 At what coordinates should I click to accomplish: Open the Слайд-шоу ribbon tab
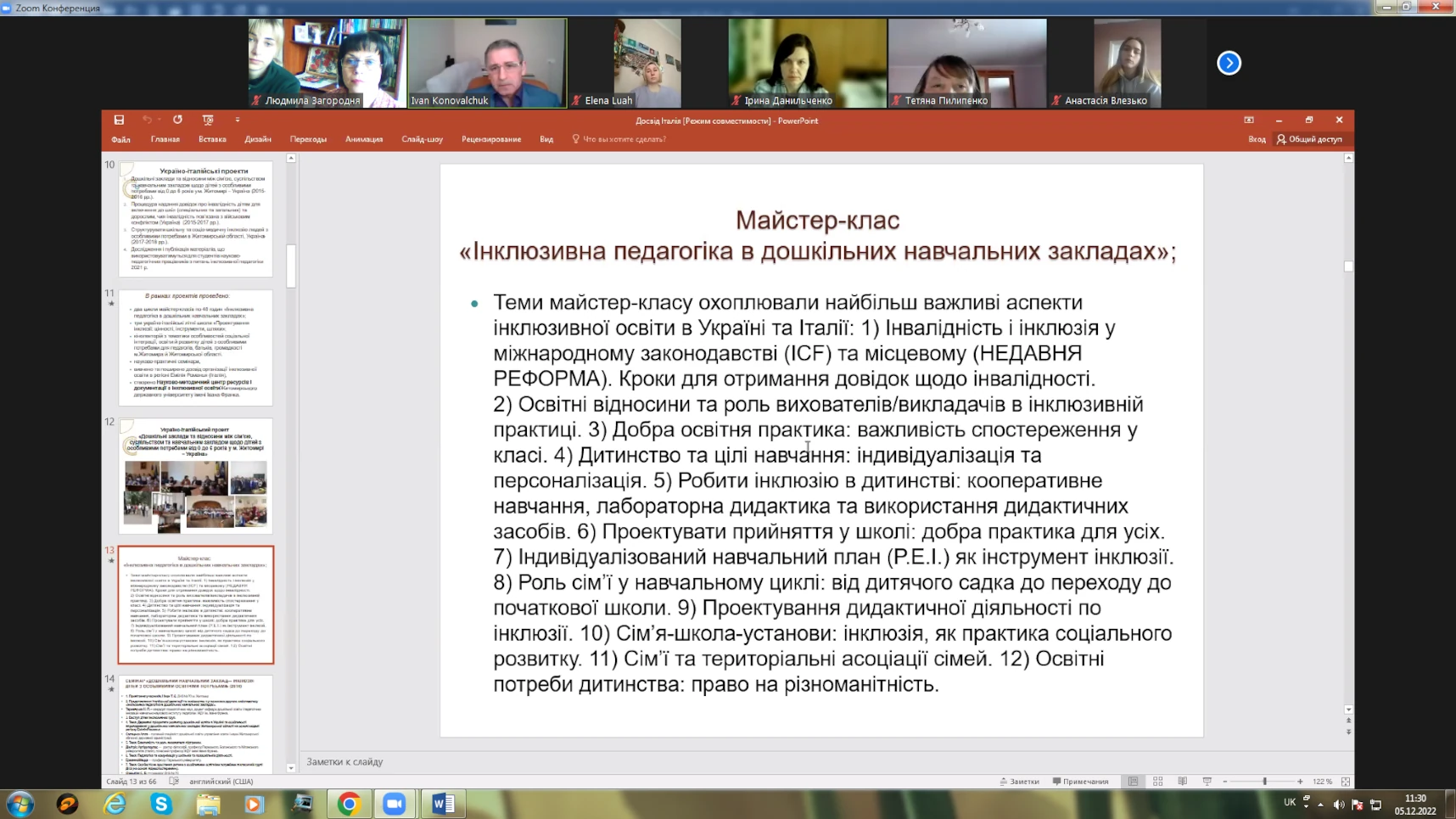pyautogui.click(x=422, y=139)
